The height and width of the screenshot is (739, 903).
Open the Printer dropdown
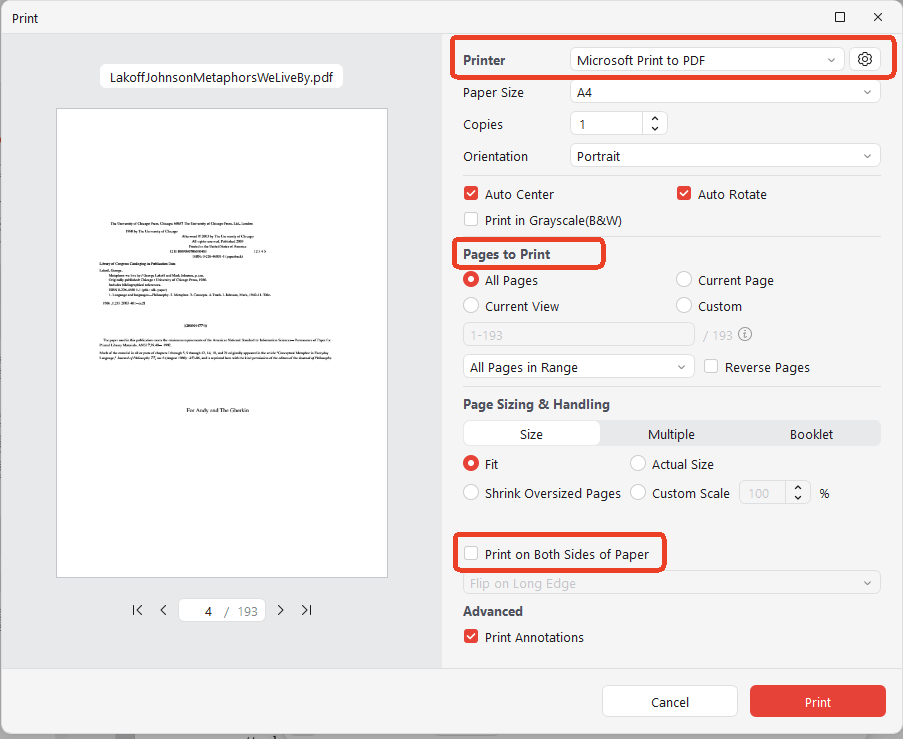pos(707,60)
